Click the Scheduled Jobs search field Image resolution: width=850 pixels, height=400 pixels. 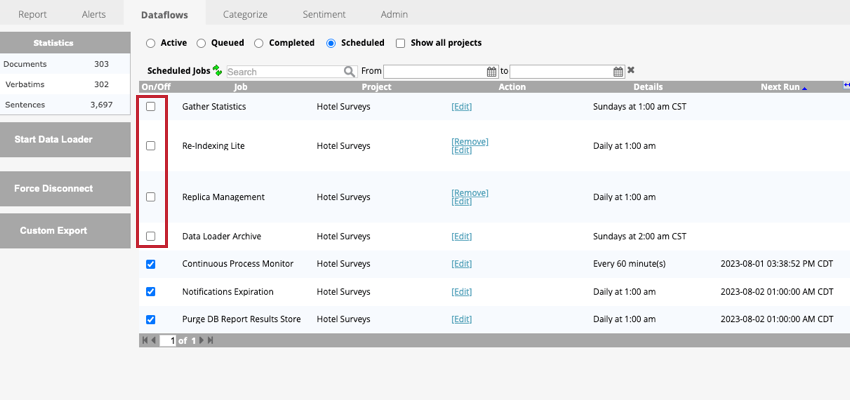(x=284, y=72)
